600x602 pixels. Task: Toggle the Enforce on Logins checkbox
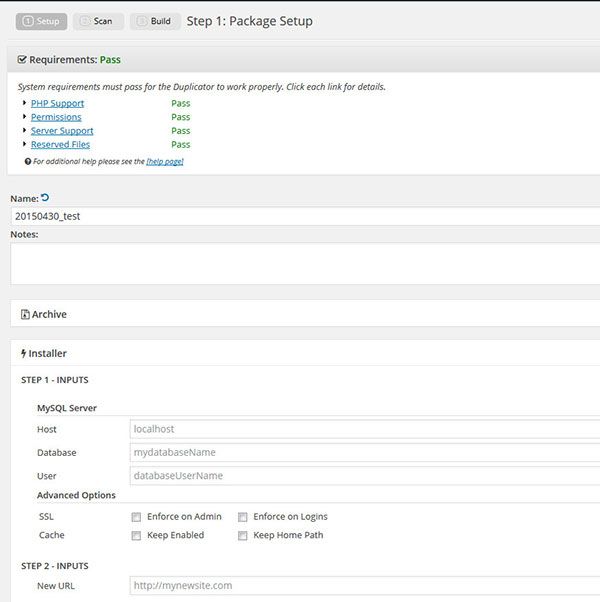point(243,517)
